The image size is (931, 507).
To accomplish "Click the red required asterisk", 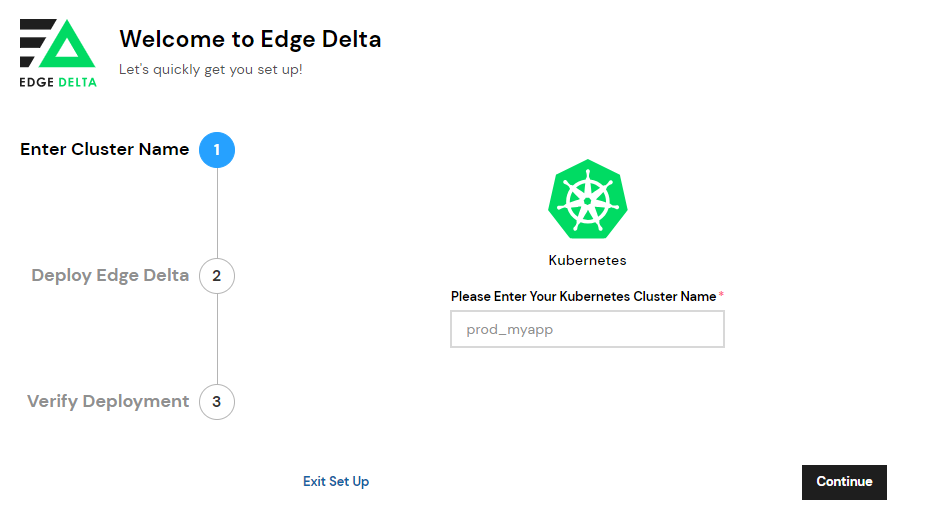I will click(721, 294).
